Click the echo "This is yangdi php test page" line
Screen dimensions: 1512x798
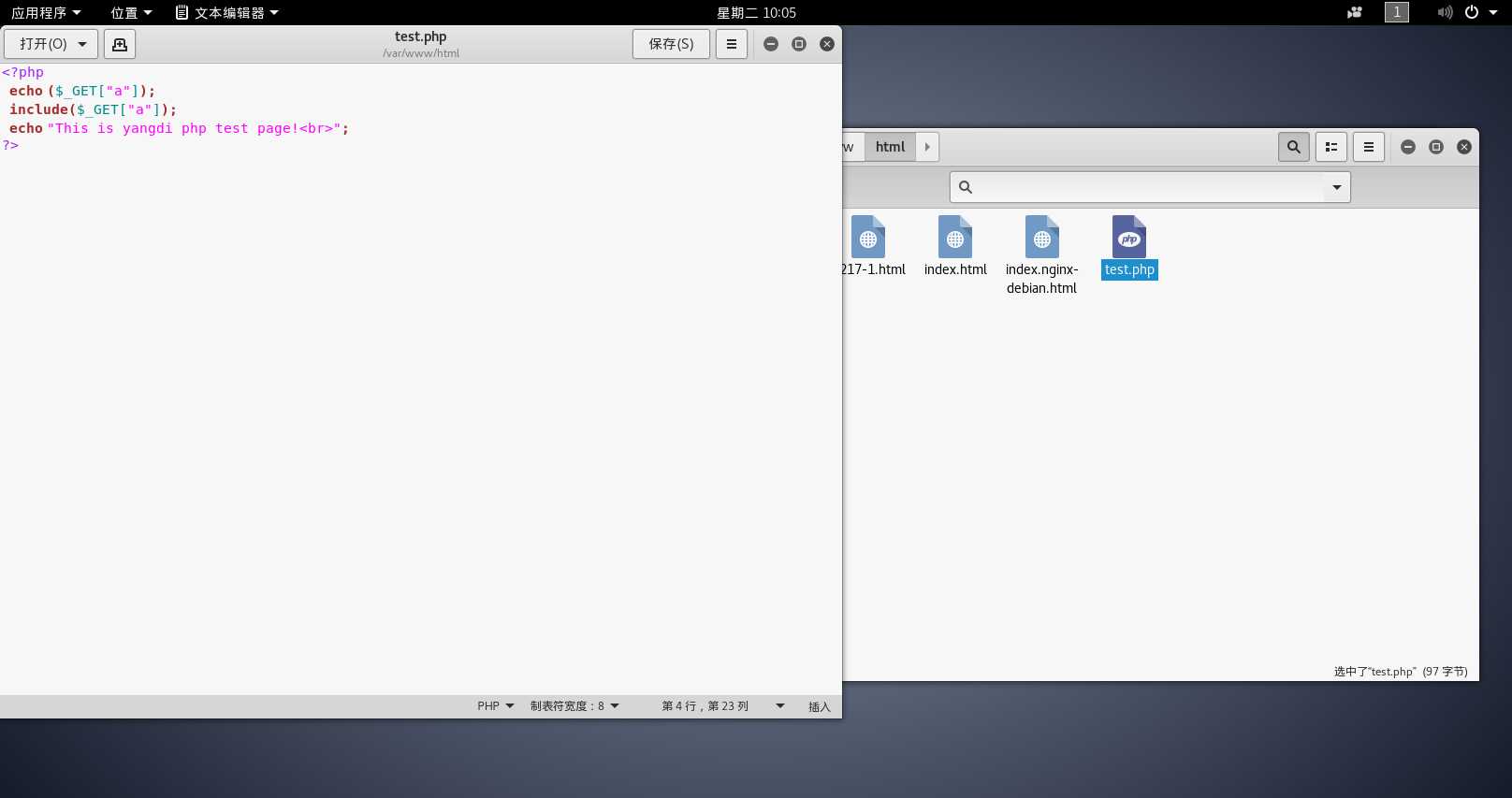179,128
